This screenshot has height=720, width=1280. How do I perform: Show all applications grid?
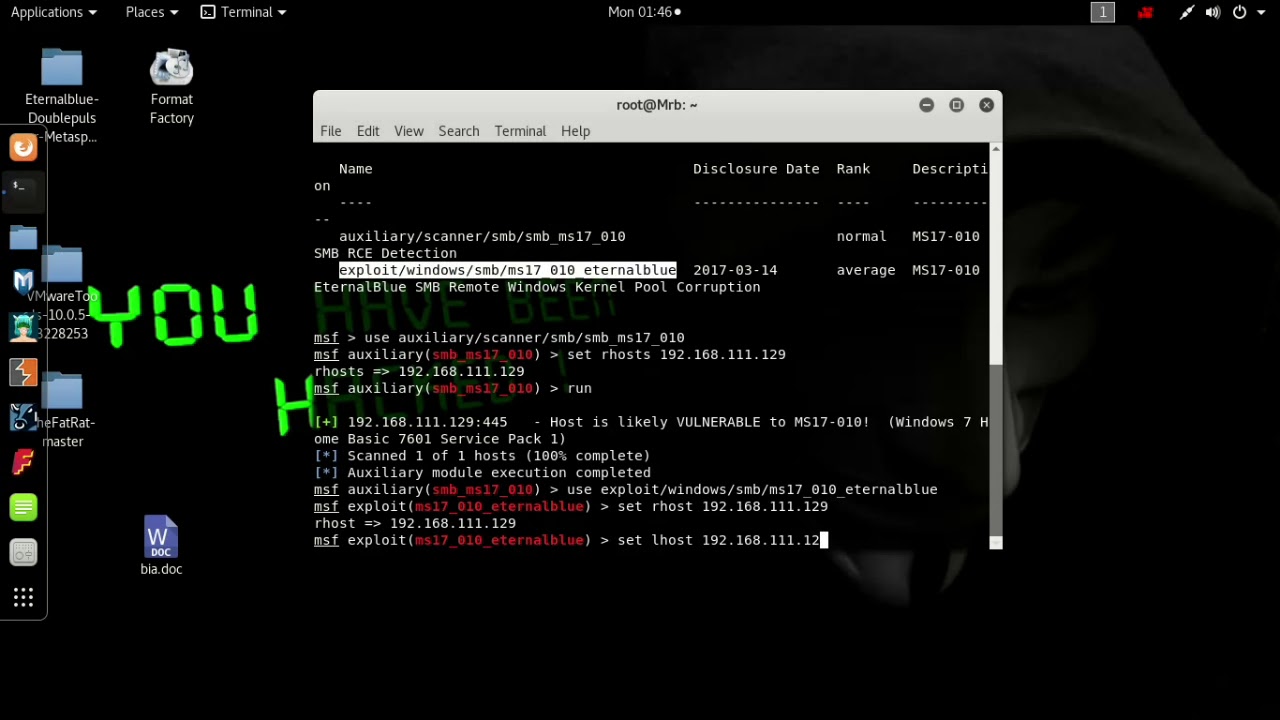point(23,597)
